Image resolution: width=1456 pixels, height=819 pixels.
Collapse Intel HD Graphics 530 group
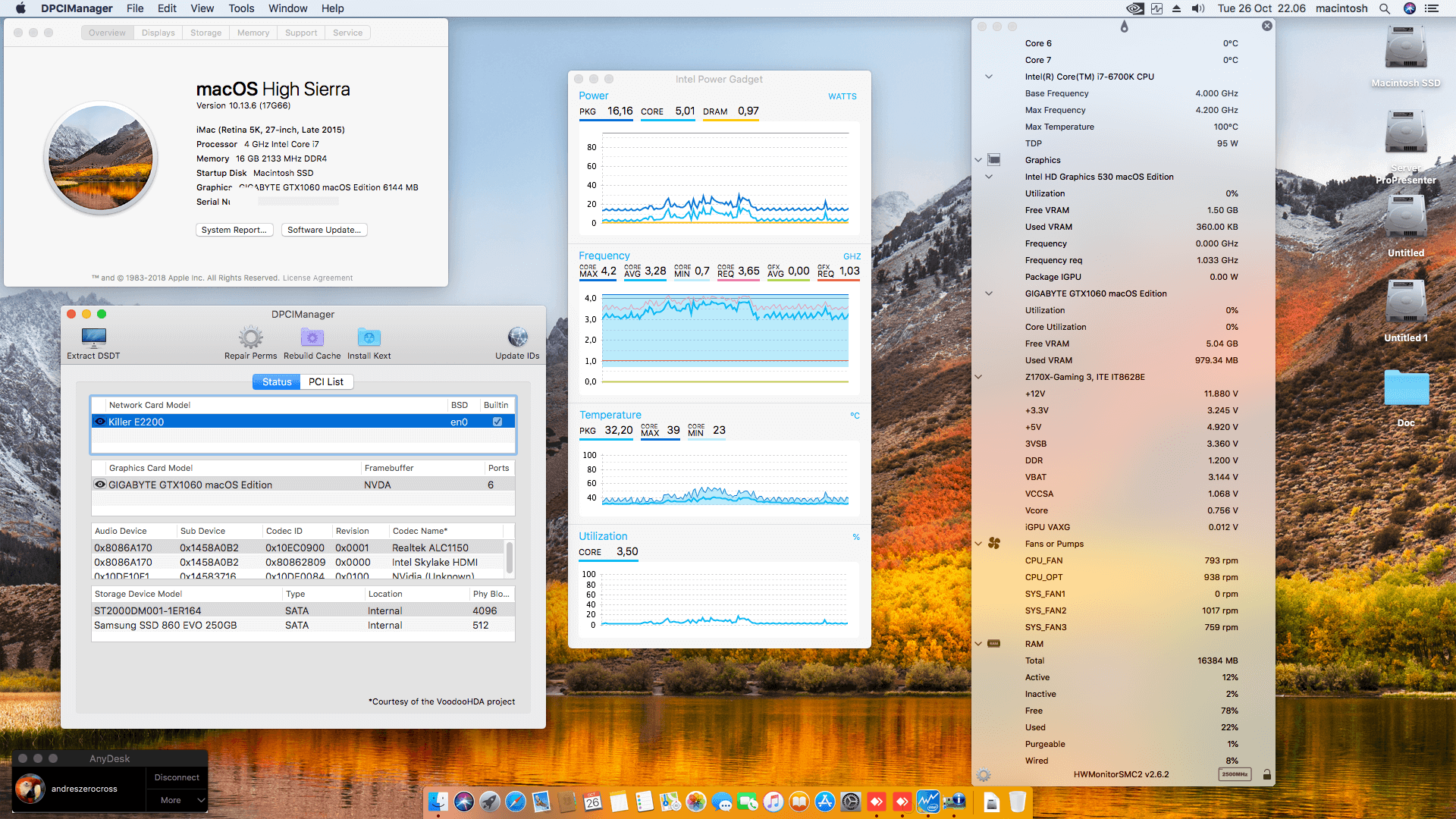pos(989,177)
